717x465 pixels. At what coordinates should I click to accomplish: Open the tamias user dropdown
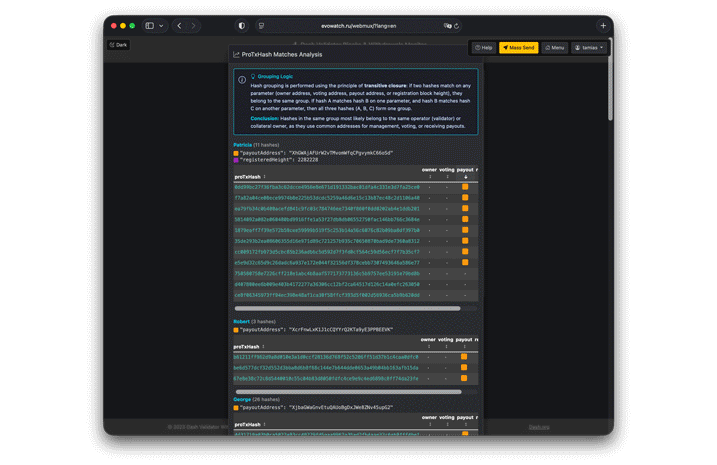589,47
